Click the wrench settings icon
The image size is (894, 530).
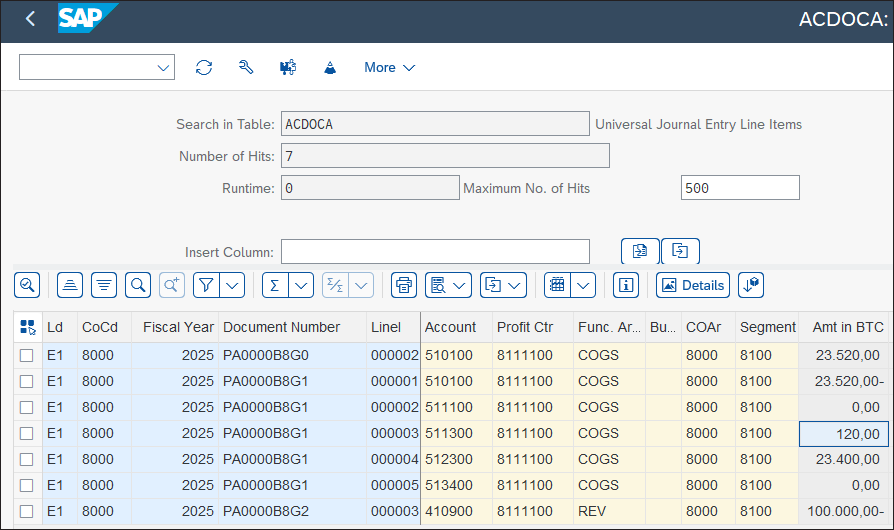[x=246, y=67]
